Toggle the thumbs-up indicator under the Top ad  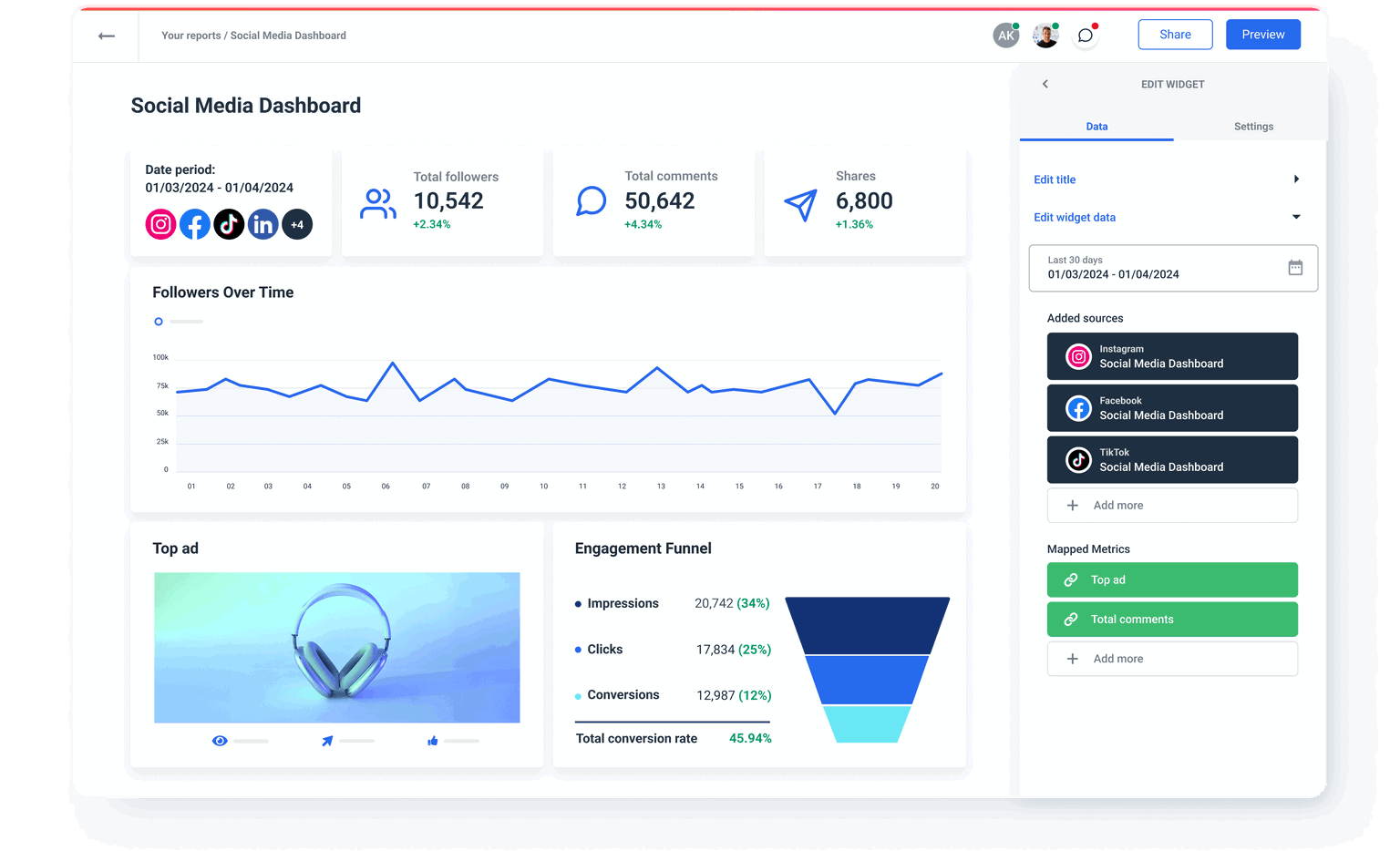click(x=433, y=741)
